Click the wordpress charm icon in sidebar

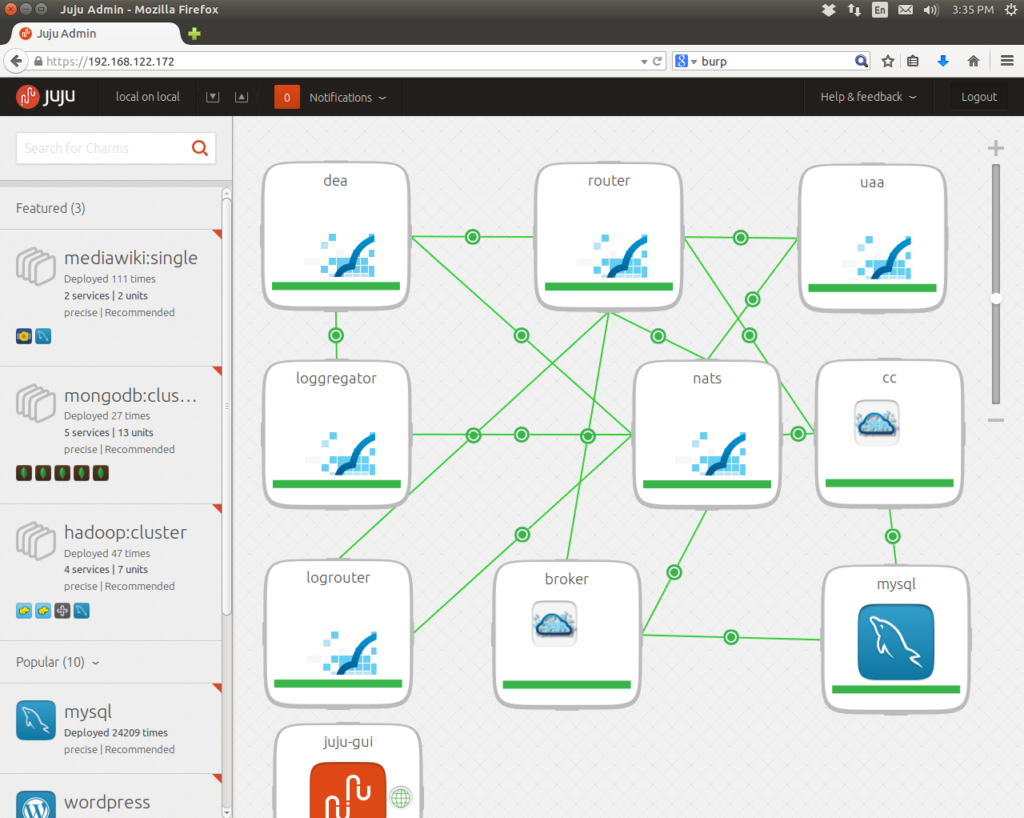[36, 804]
